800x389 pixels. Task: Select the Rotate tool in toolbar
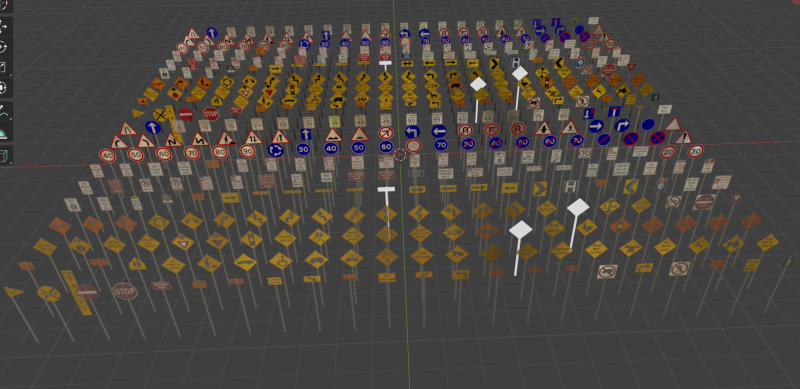4,47
